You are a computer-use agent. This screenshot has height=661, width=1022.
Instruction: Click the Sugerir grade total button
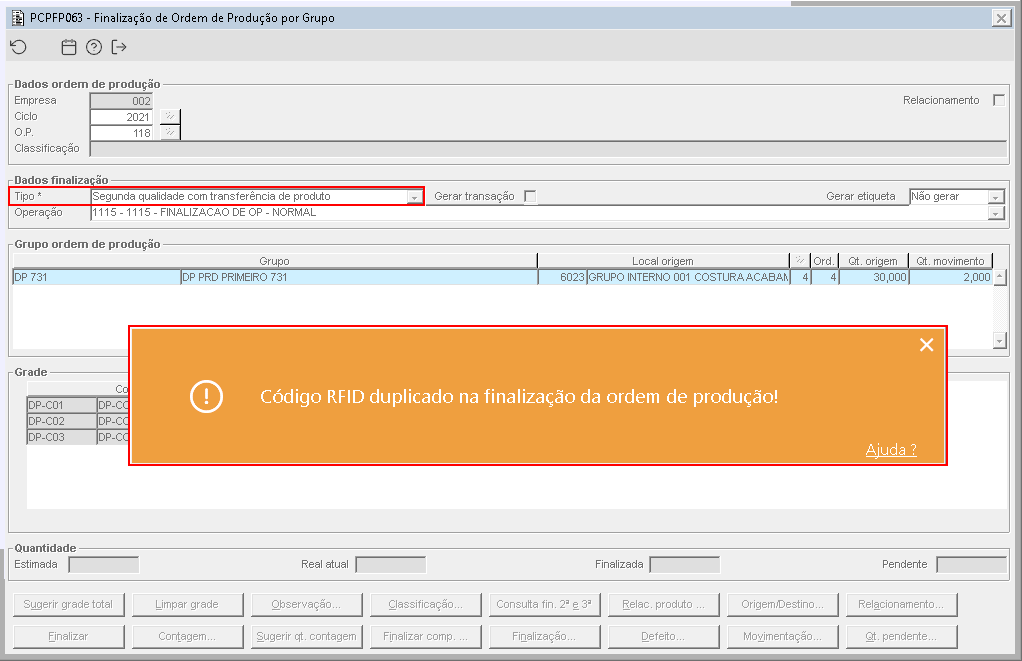pyautogui.click(x=68, y=604)
